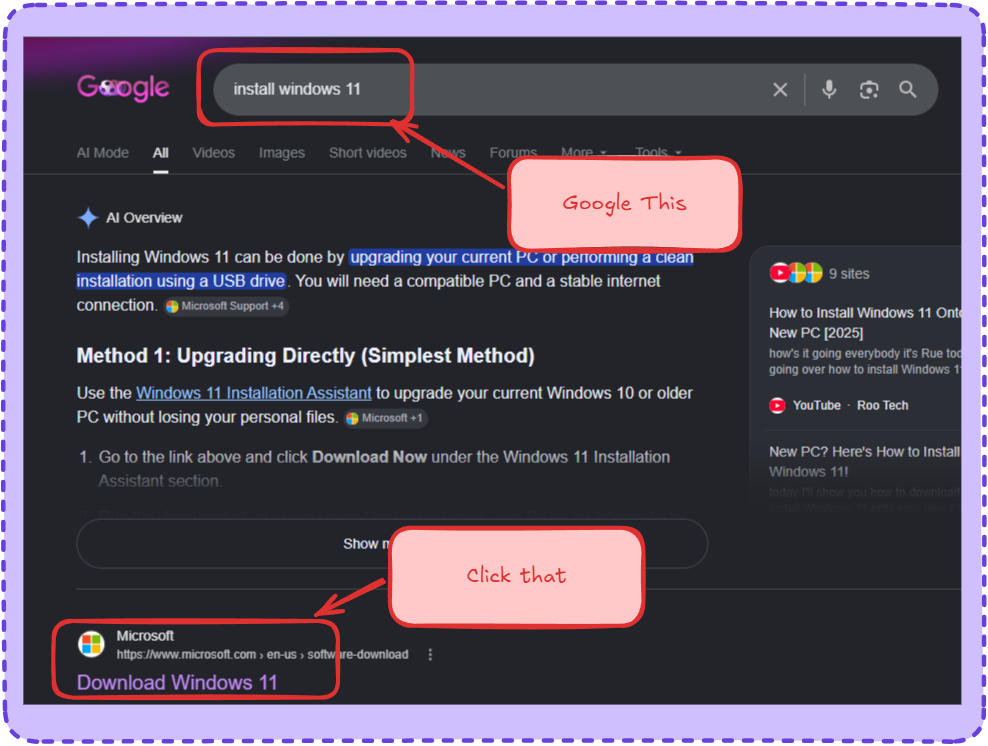Open the Forums tab
Viewport: 988px width, 746px height.
tap(513, 152)
